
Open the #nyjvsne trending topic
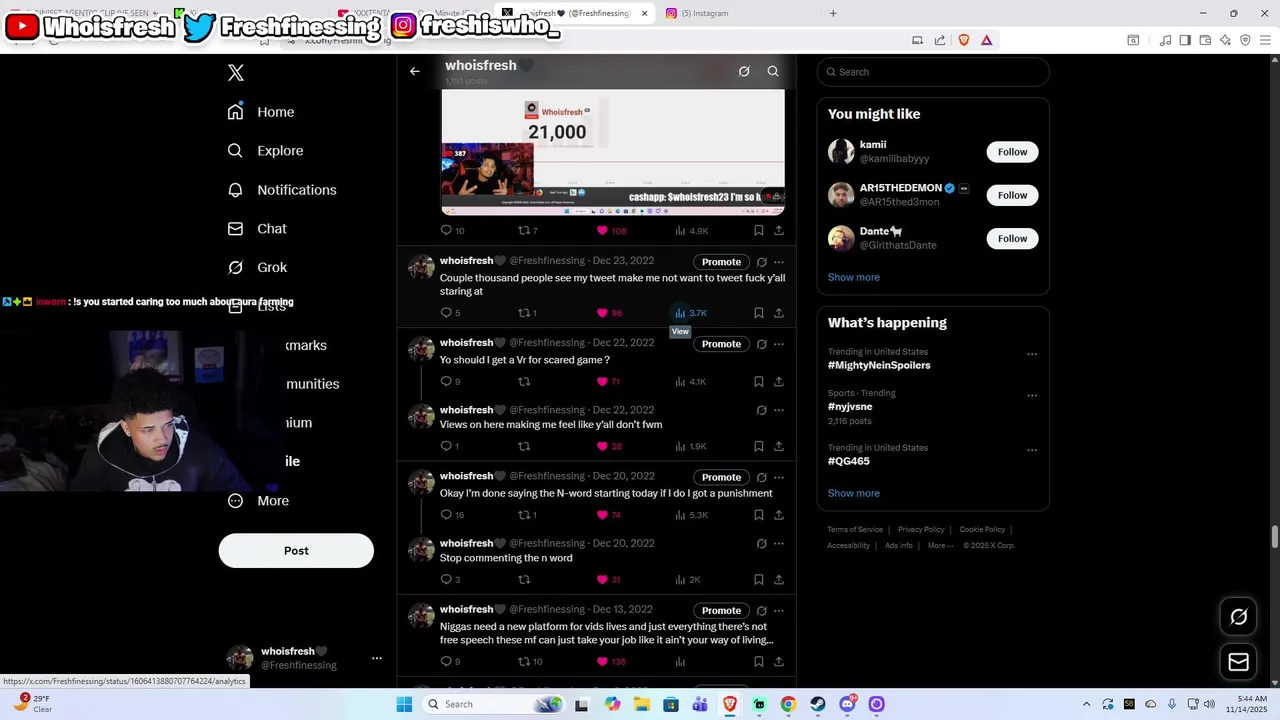[850, 407]
